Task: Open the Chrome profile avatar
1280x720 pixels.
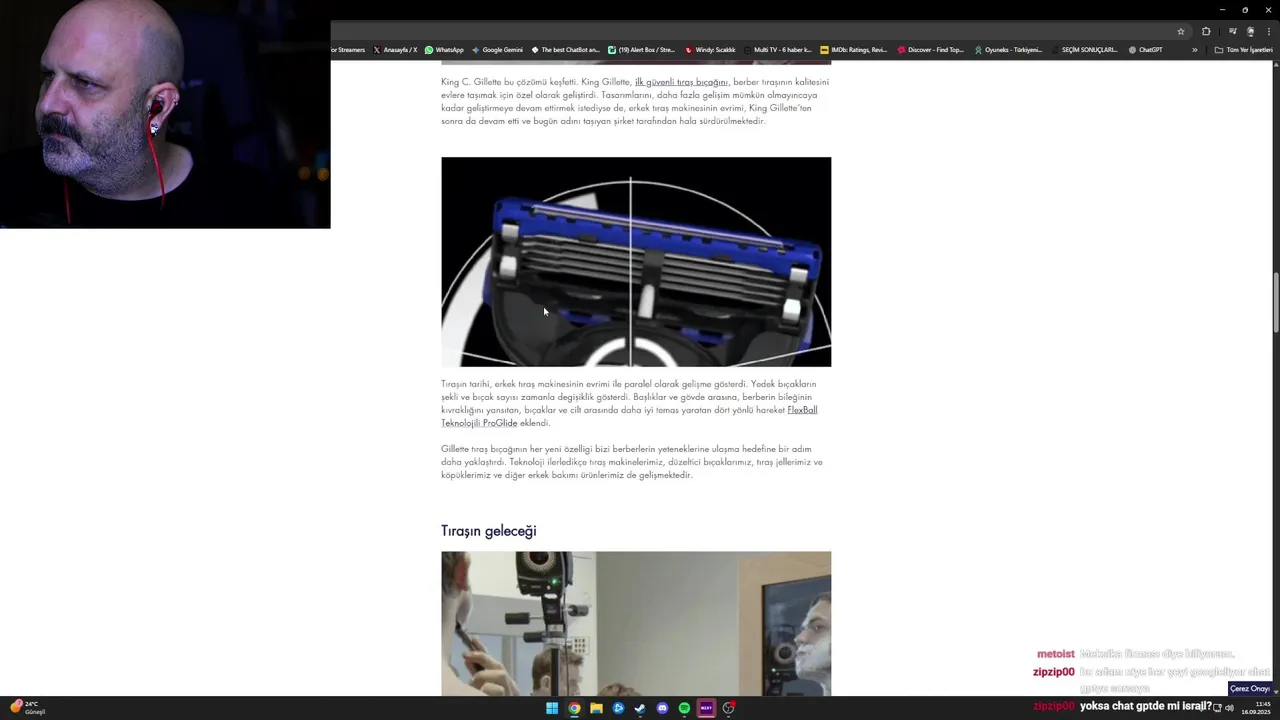Action: (1250, 31)
